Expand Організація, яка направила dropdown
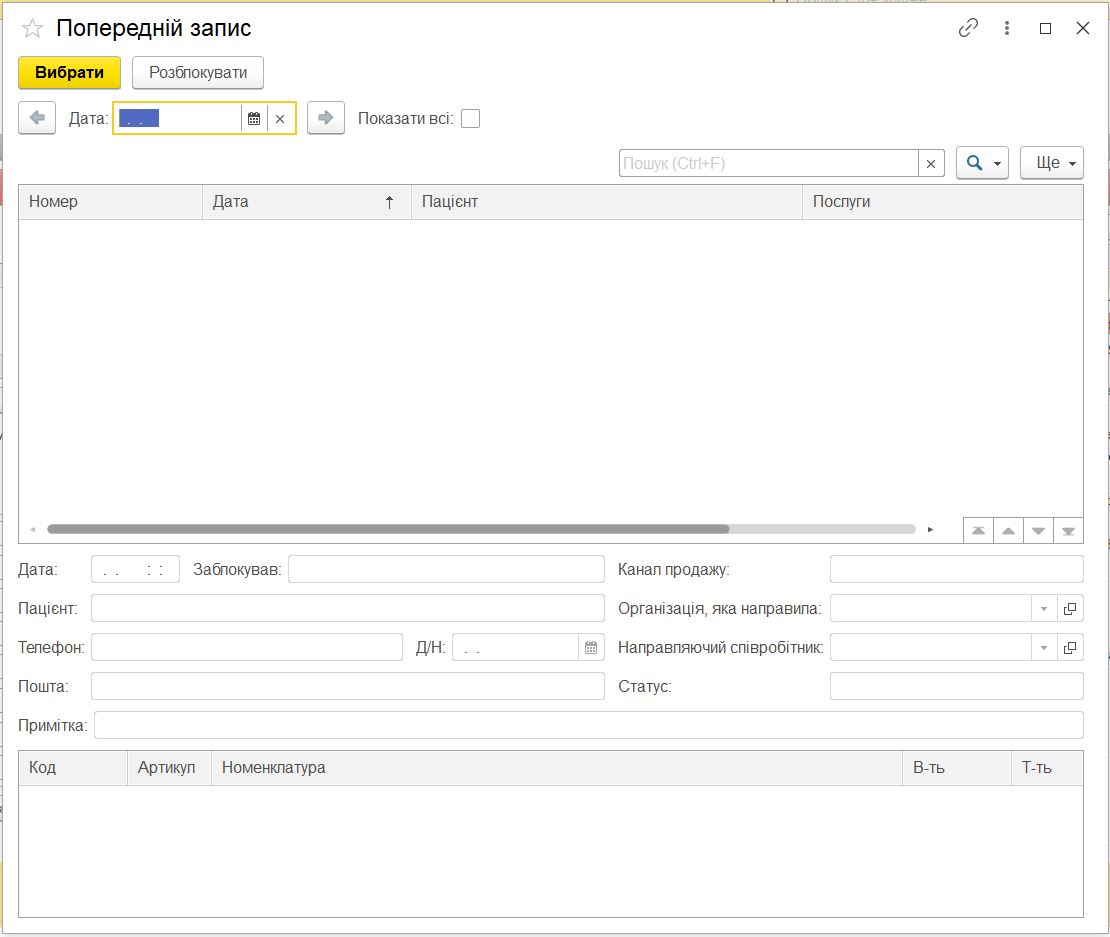This screenshot has height=937, width=1110. click(1043, 608)
